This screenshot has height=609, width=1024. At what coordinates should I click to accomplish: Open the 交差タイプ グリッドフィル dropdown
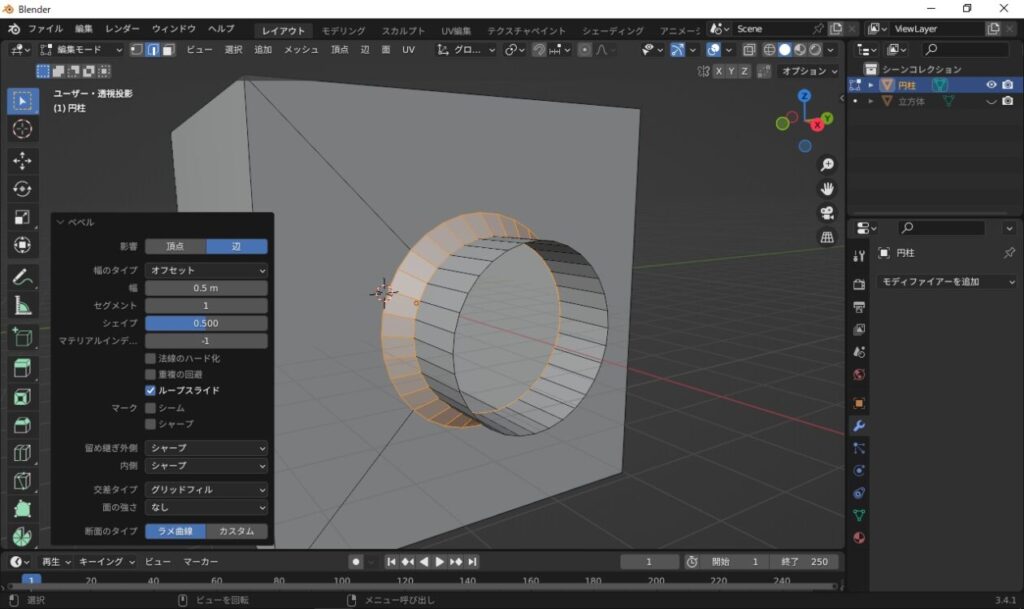tap(206, 490)
